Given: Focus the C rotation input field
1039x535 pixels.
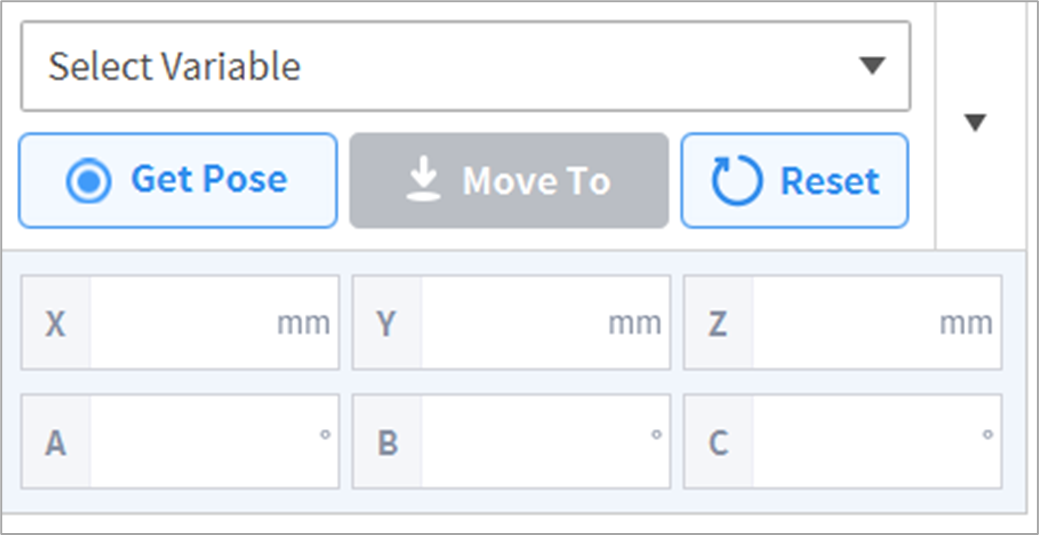Looking at the screenshot, I should tap(862, 442).
